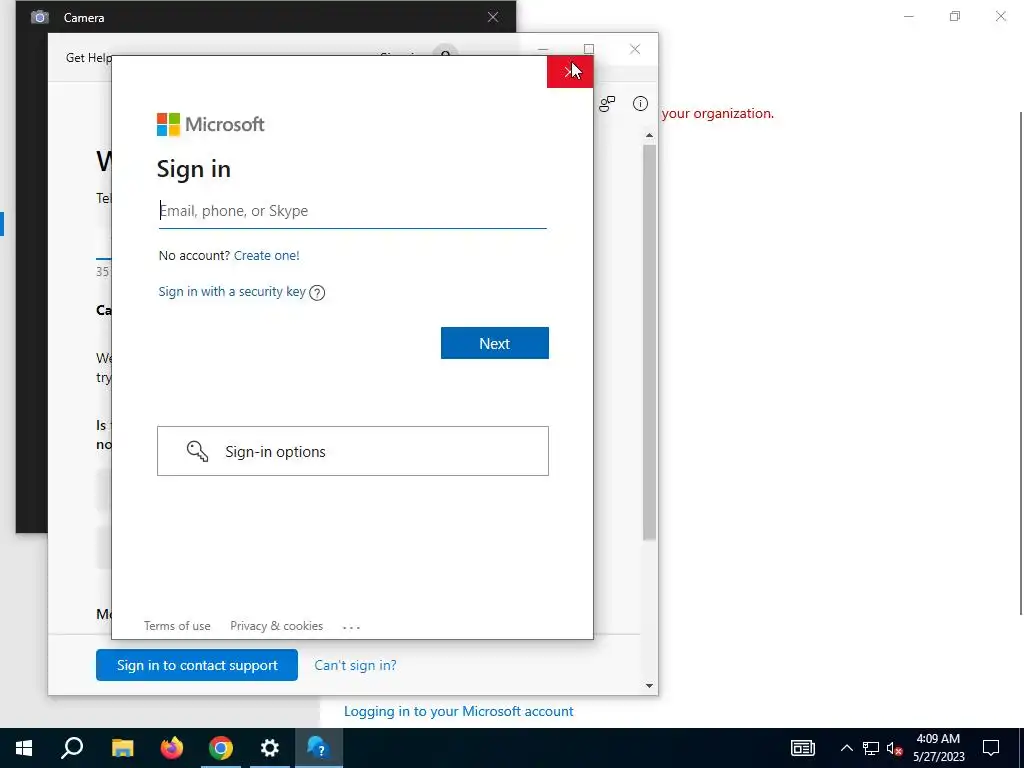Open File Explorer from taskbar

tap(122, 748)
